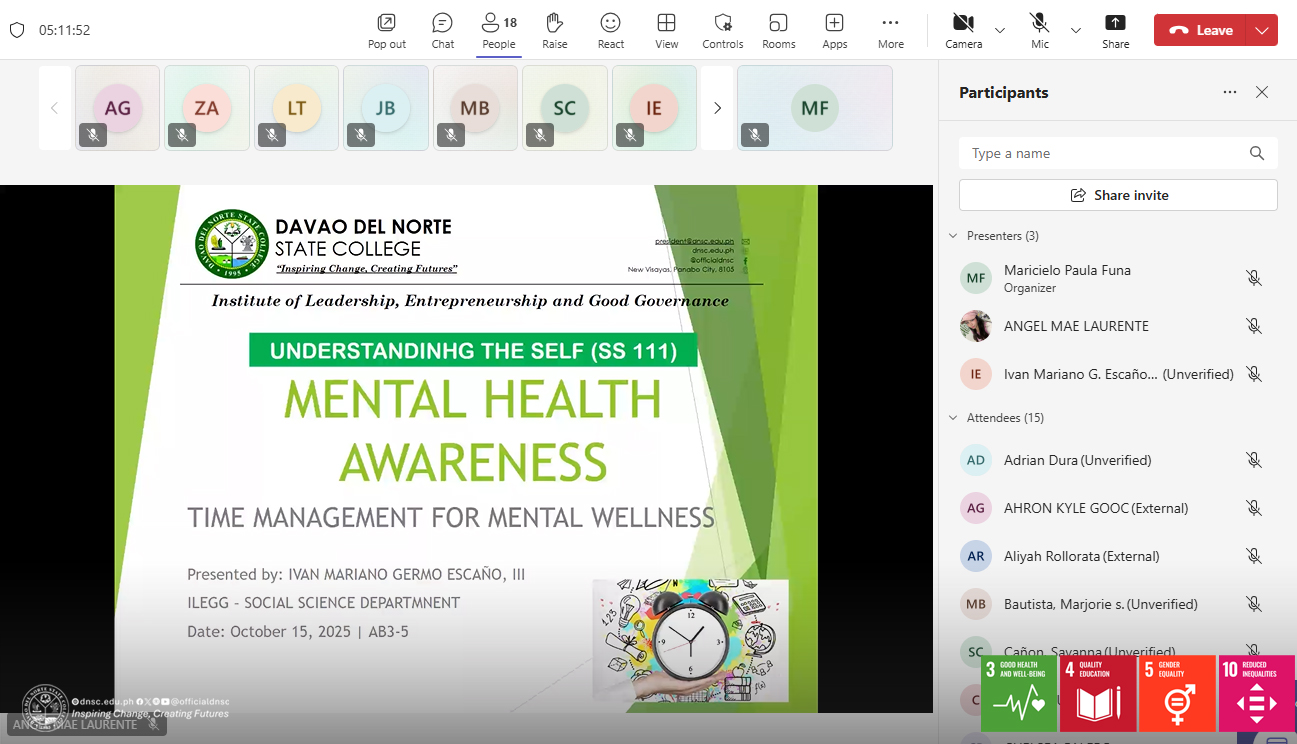Open the React emoji options

pos(610,30)
